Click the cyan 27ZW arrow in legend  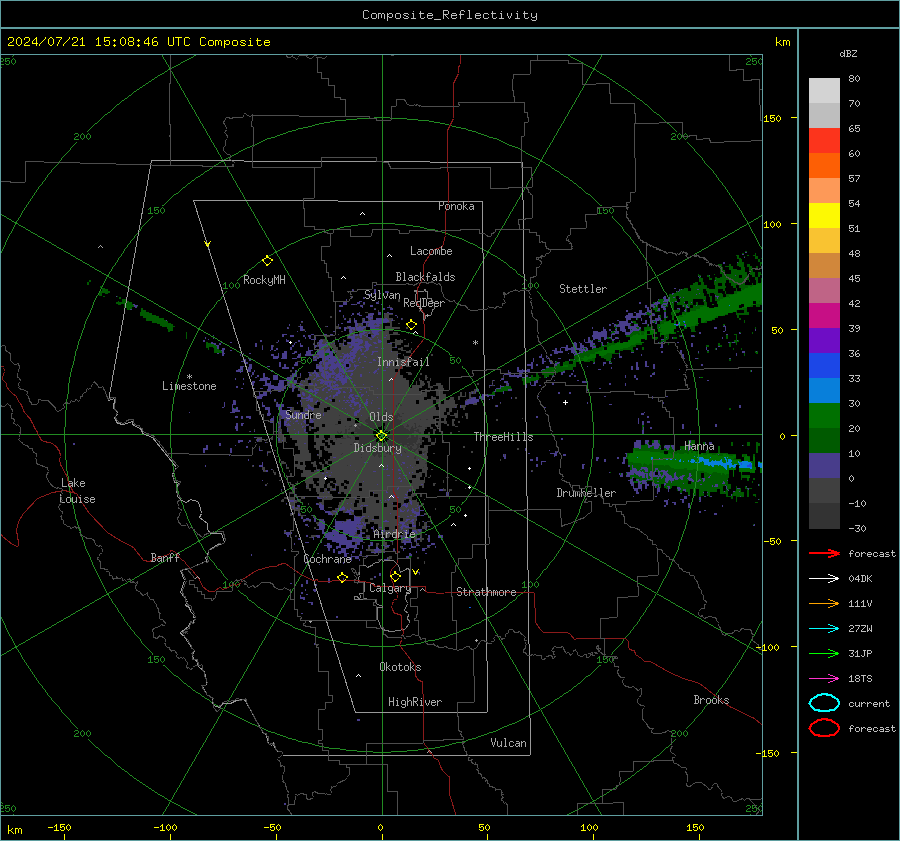click(824, 629)
